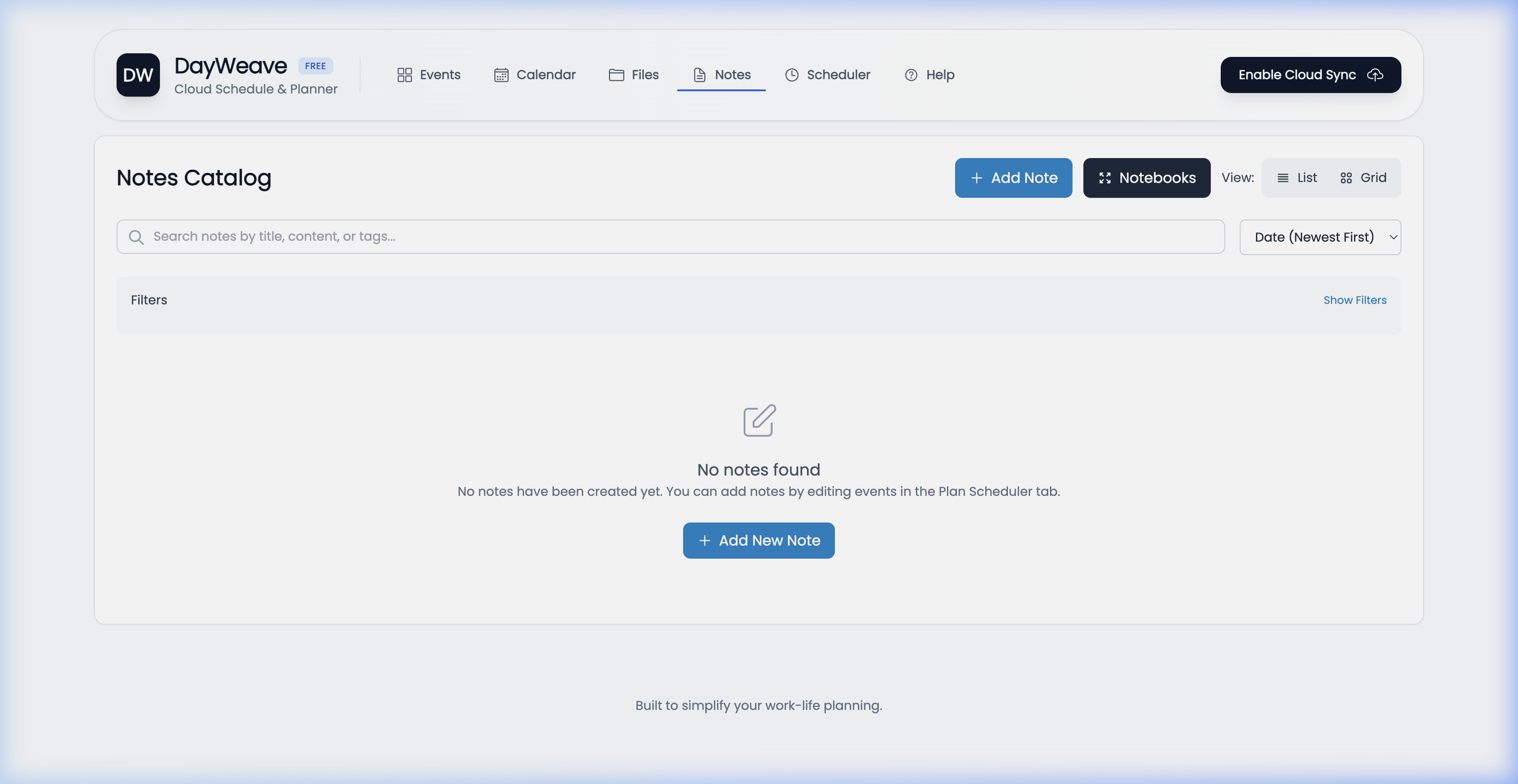Open the Date (Newest First) sort dropdown
Viewport: 1518px width, 784px height.
pos(1320,237)
